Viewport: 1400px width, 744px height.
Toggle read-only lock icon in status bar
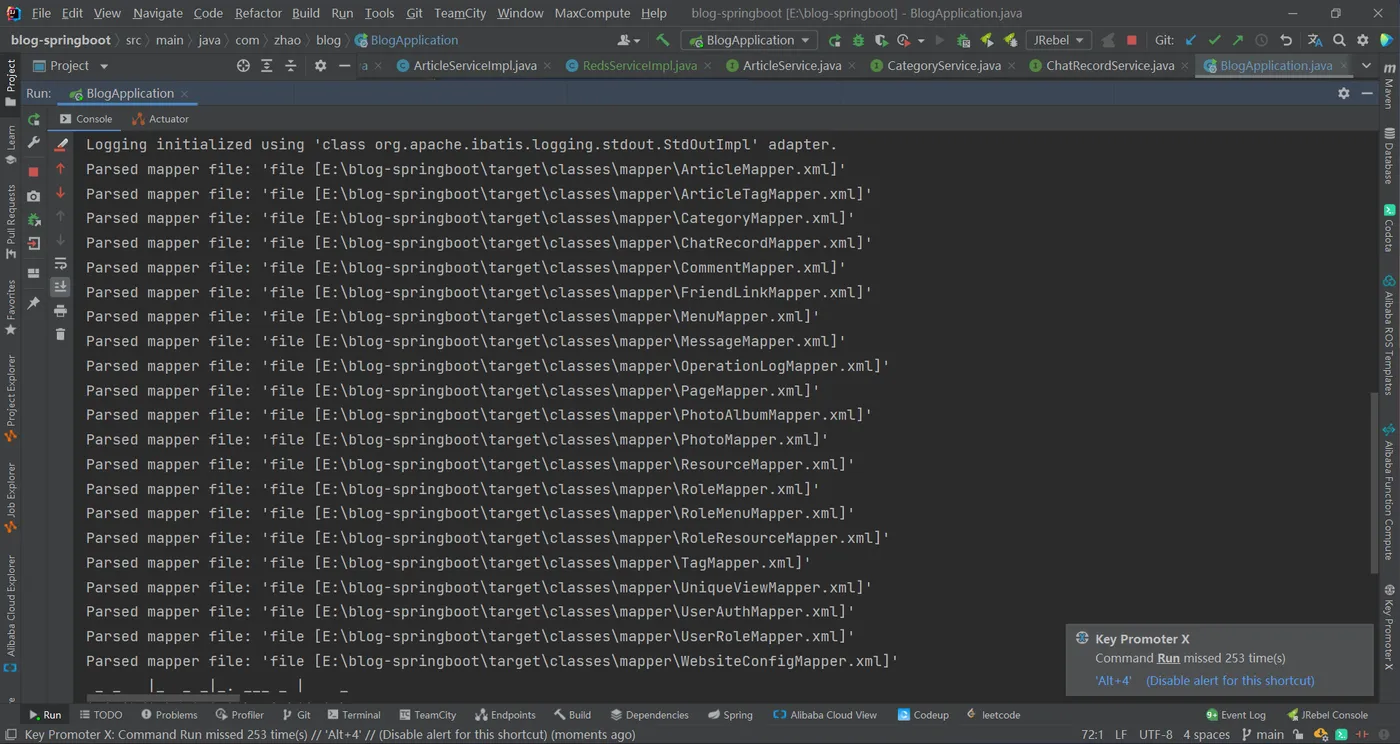(1299, 734)
